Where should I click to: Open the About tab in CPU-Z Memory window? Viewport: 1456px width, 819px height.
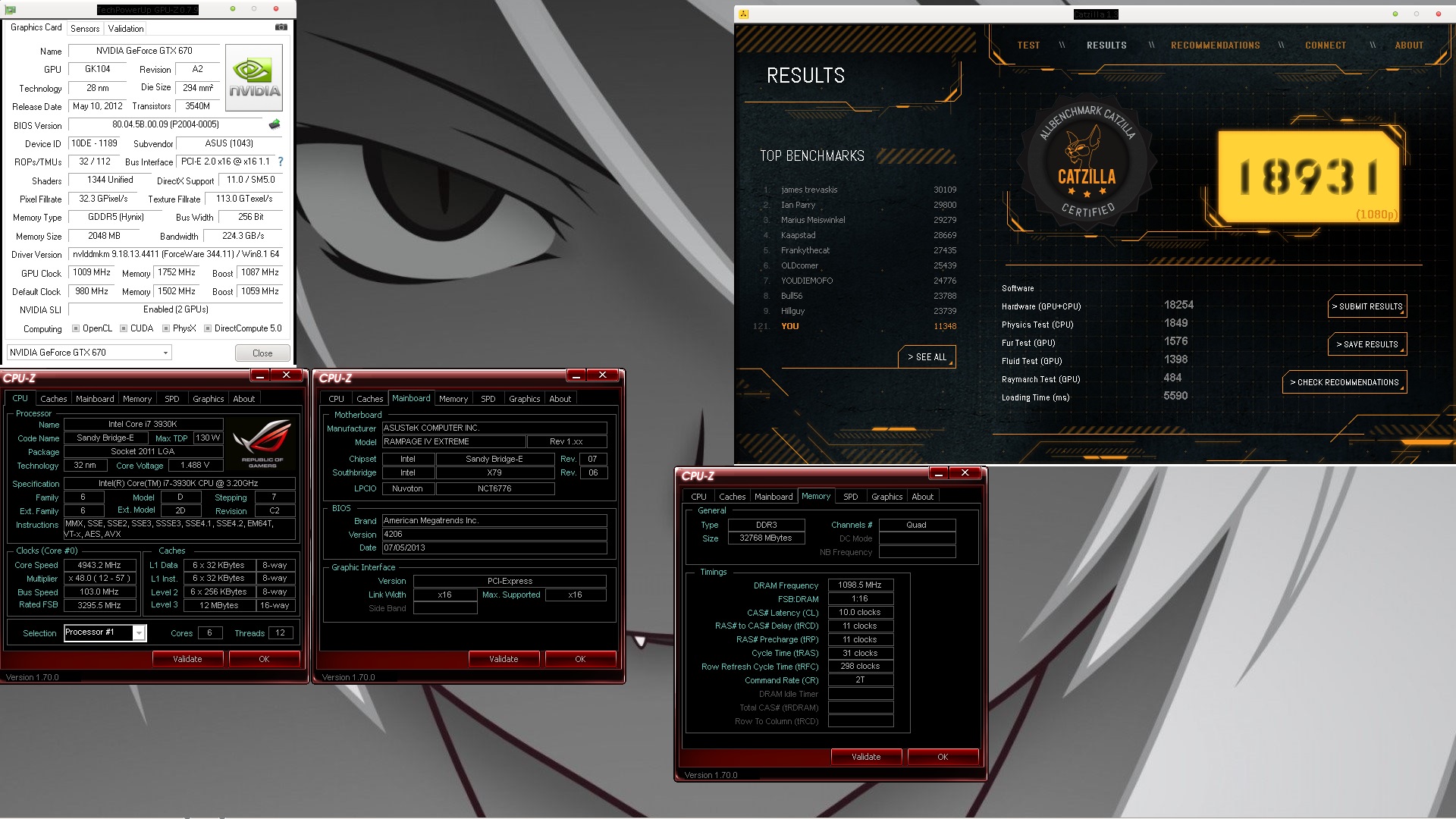pos(923,497)
